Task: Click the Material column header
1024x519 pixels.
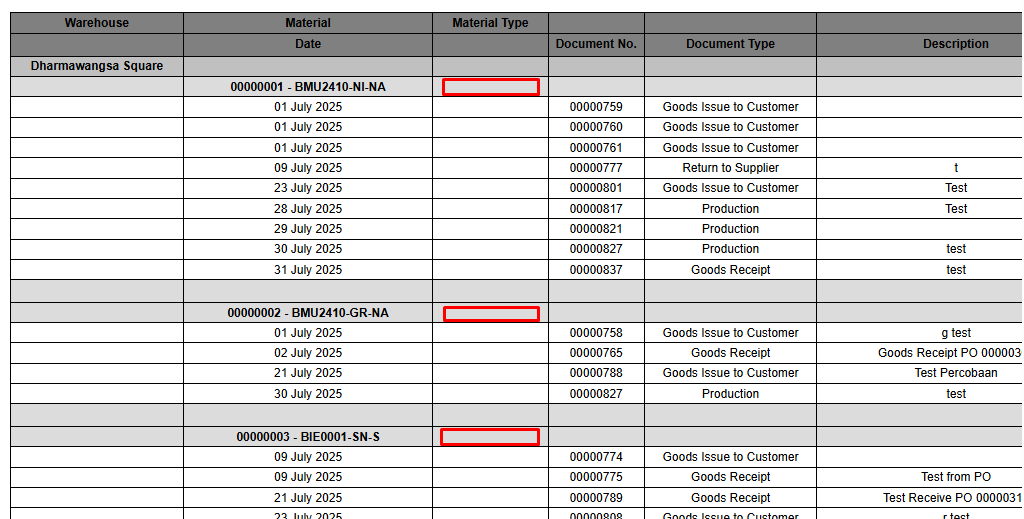Action: (x=308, y=23)
